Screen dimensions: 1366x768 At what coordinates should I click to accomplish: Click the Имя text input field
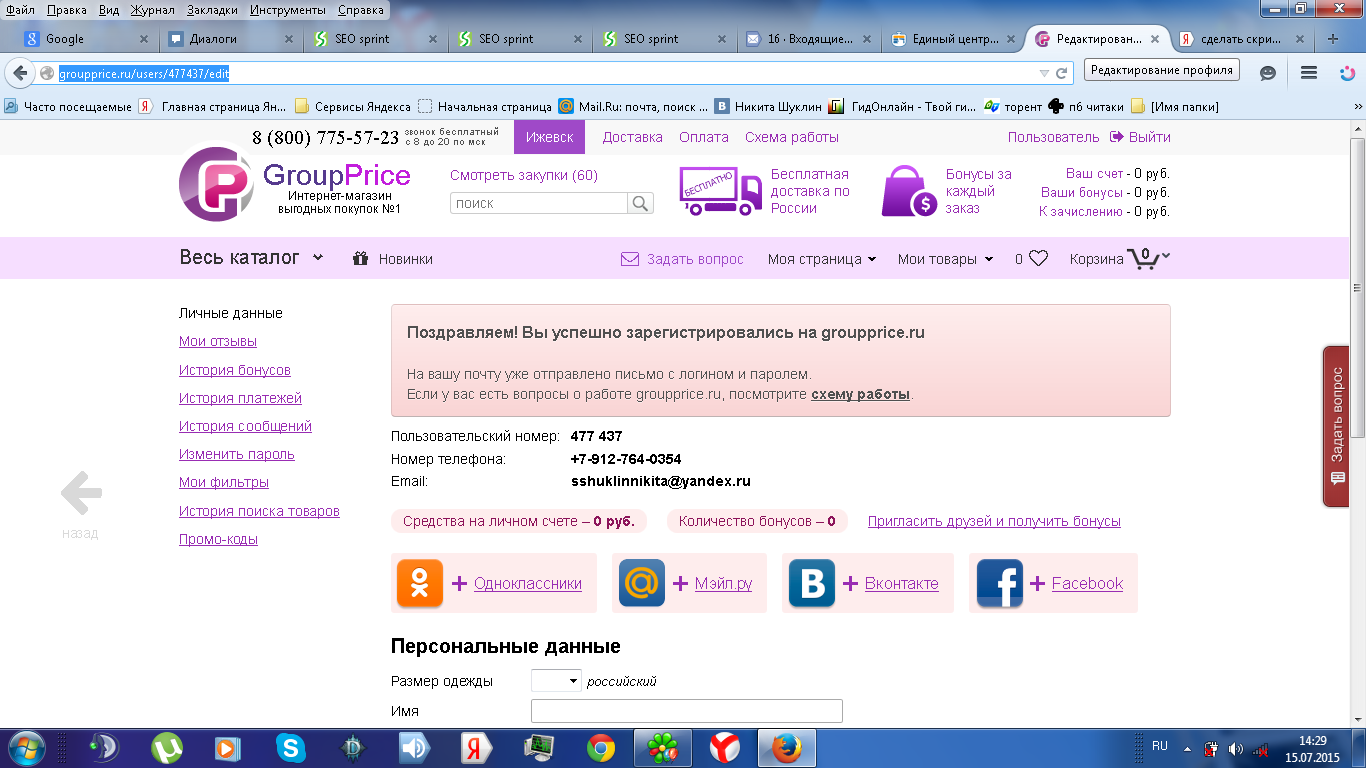[x=687, y=711]
